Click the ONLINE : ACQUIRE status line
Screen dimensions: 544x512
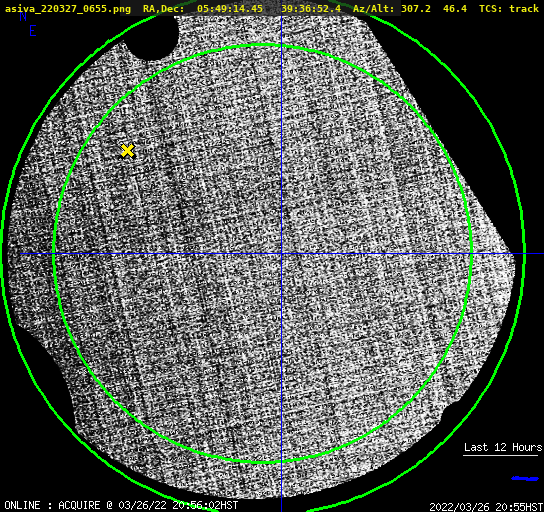coord(121,505)
